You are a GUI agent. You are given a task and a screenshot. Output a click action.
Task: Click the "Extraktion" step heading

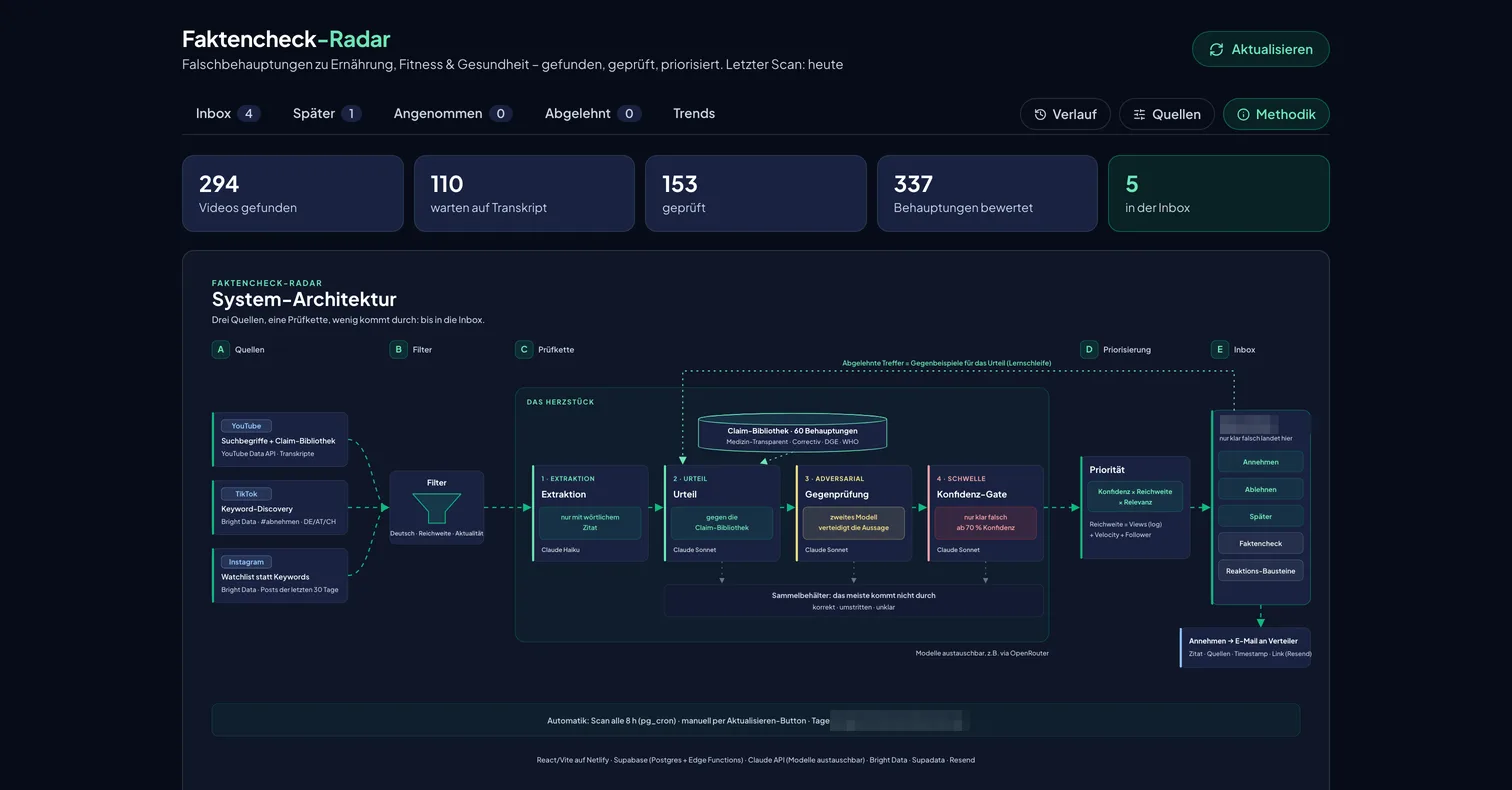click(x=564, y=494)
